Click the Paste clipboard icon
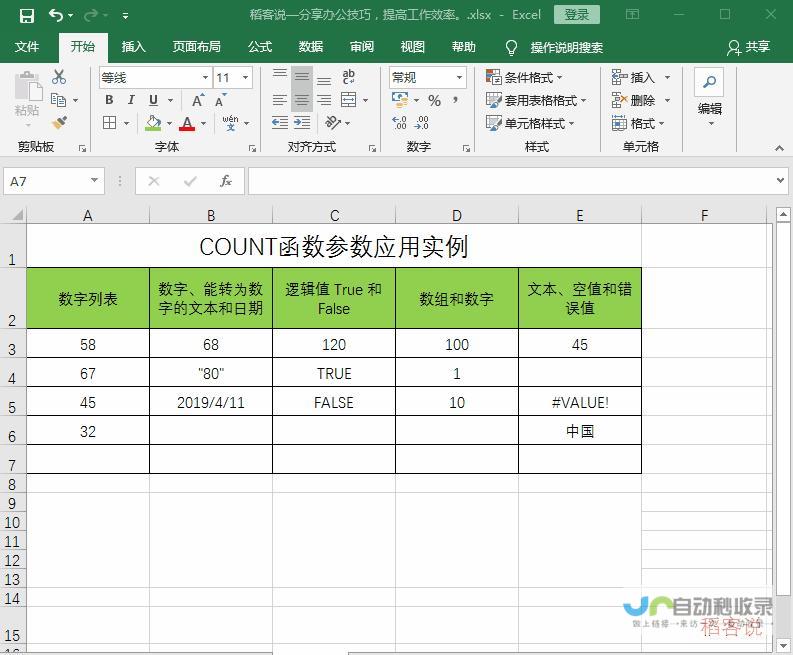Image resolution: width=793 pixels, height=655 pixels. 28,86
